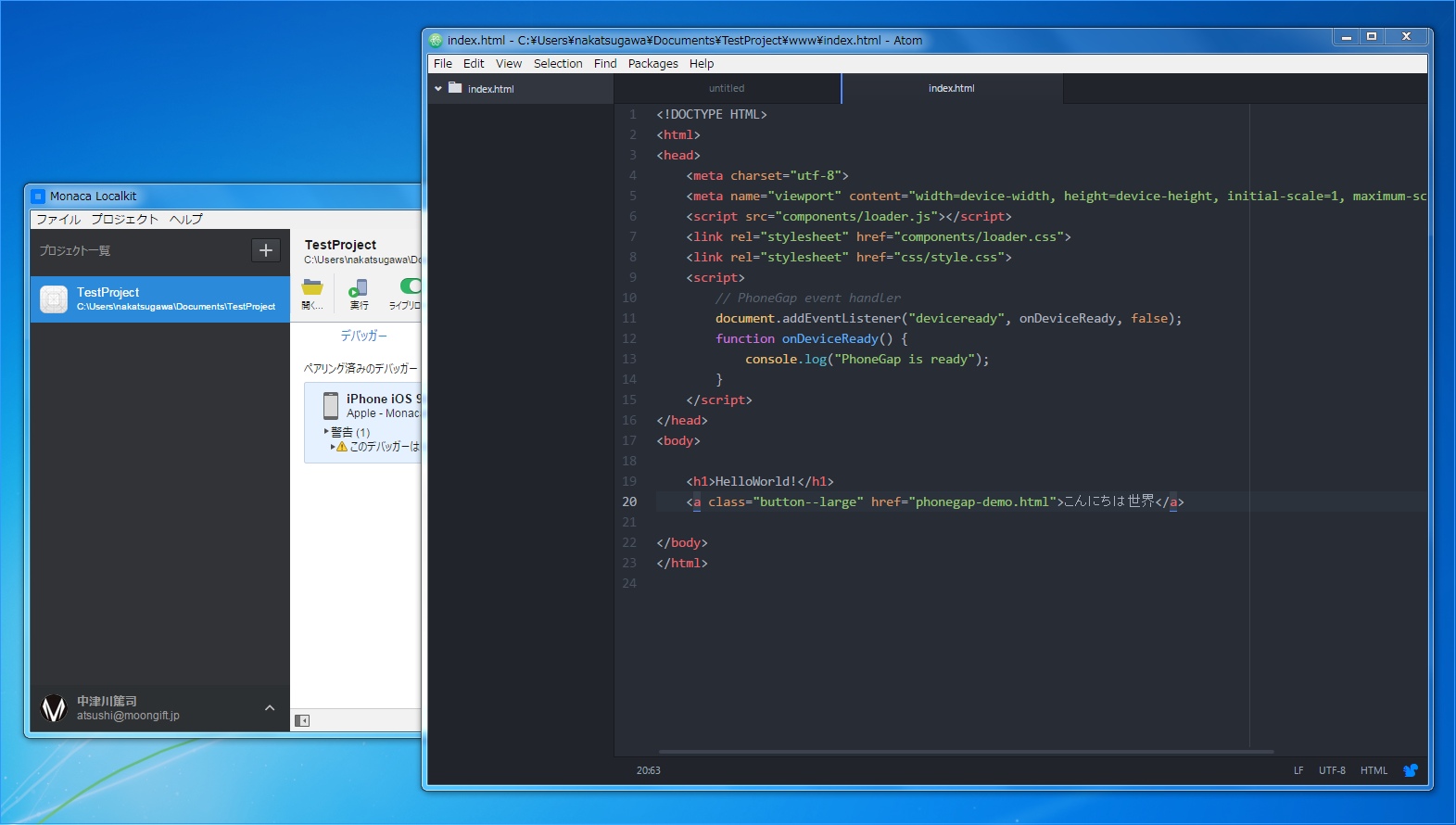Collapse the side panel with bottom arrow icon
The image size is (1456, 825).
click(302, 720)
